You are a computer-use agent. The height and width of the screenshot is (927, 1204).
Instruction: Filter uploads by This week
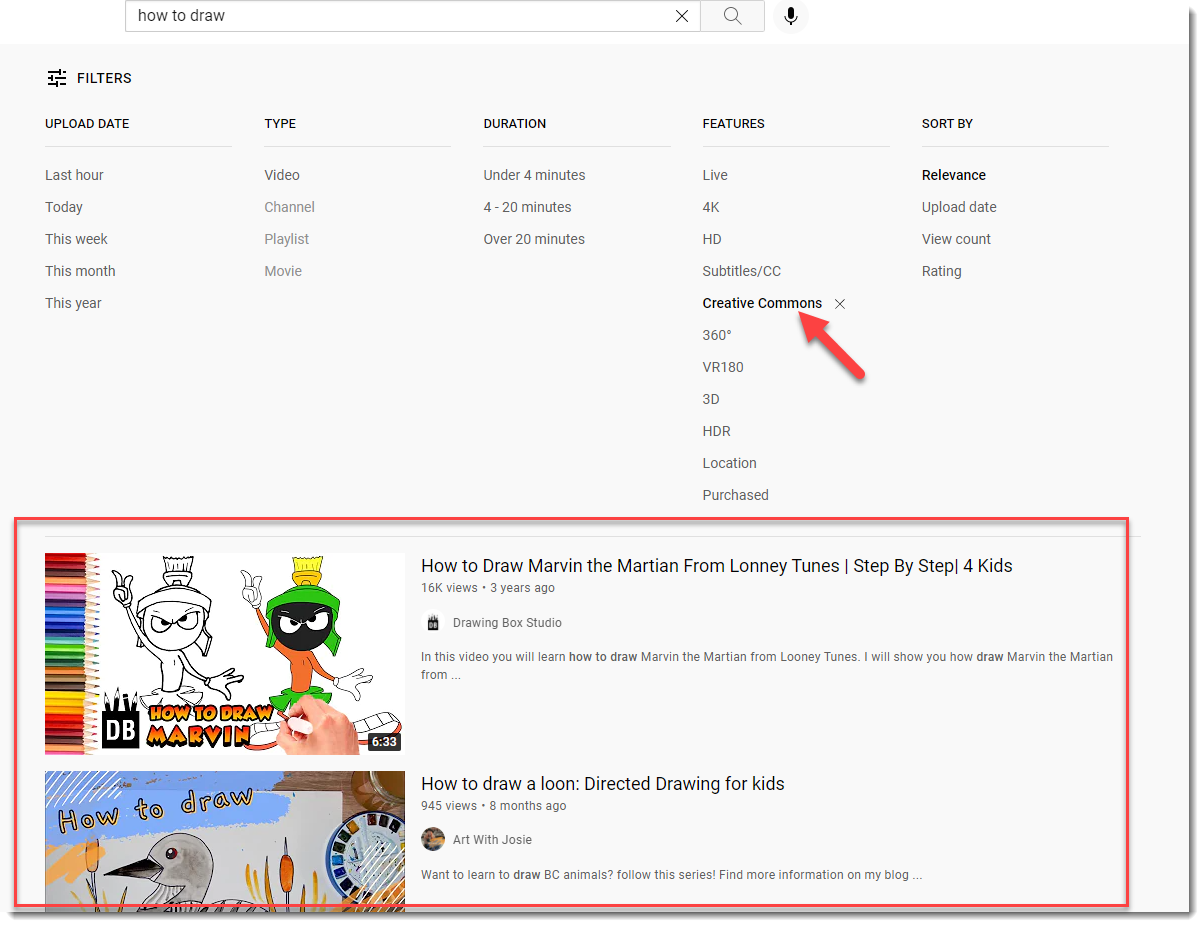pos(76,239)
